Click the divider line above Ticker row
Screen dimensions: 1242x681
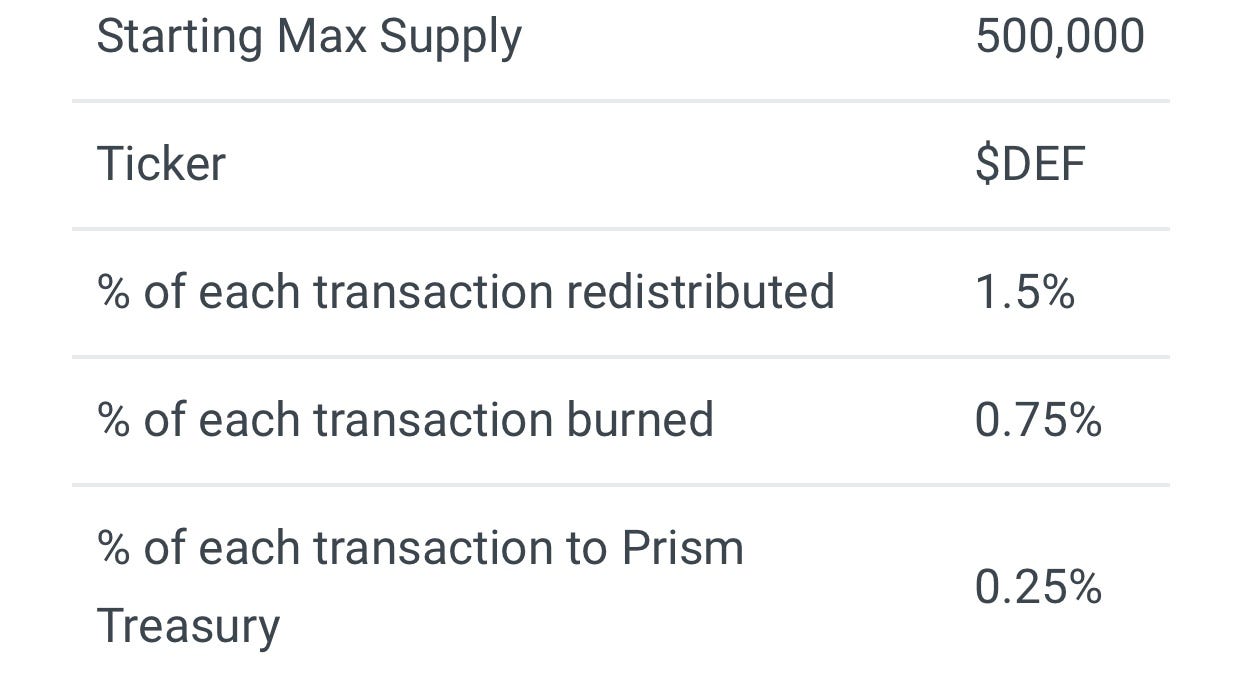[620, 101]
